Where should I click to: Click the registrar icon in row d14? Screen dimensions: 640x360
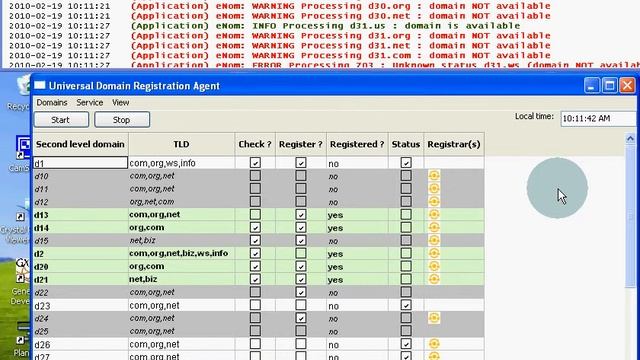point(434,227)
